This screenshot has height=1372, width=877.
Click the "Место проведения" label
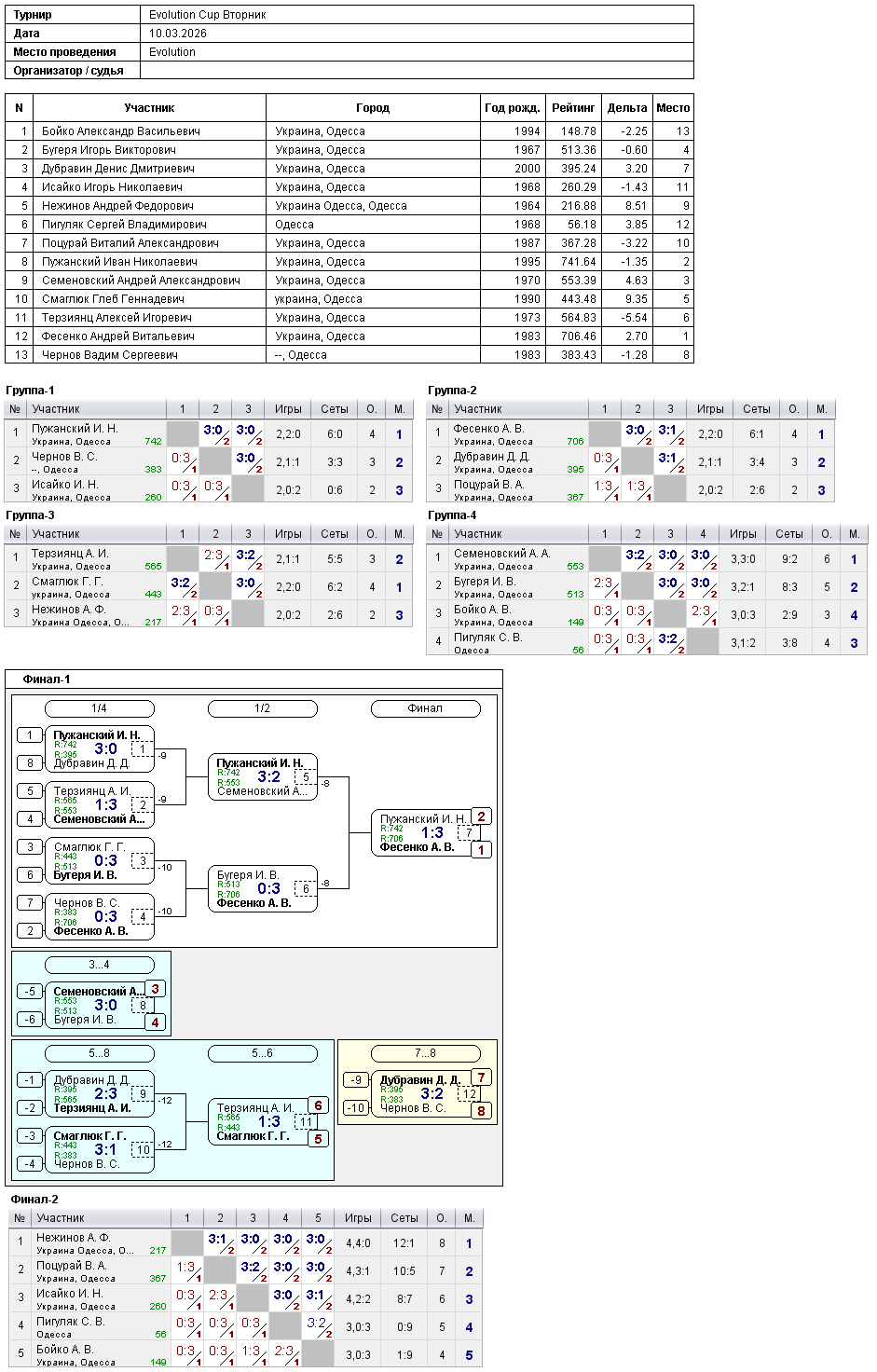pos(64,52)
